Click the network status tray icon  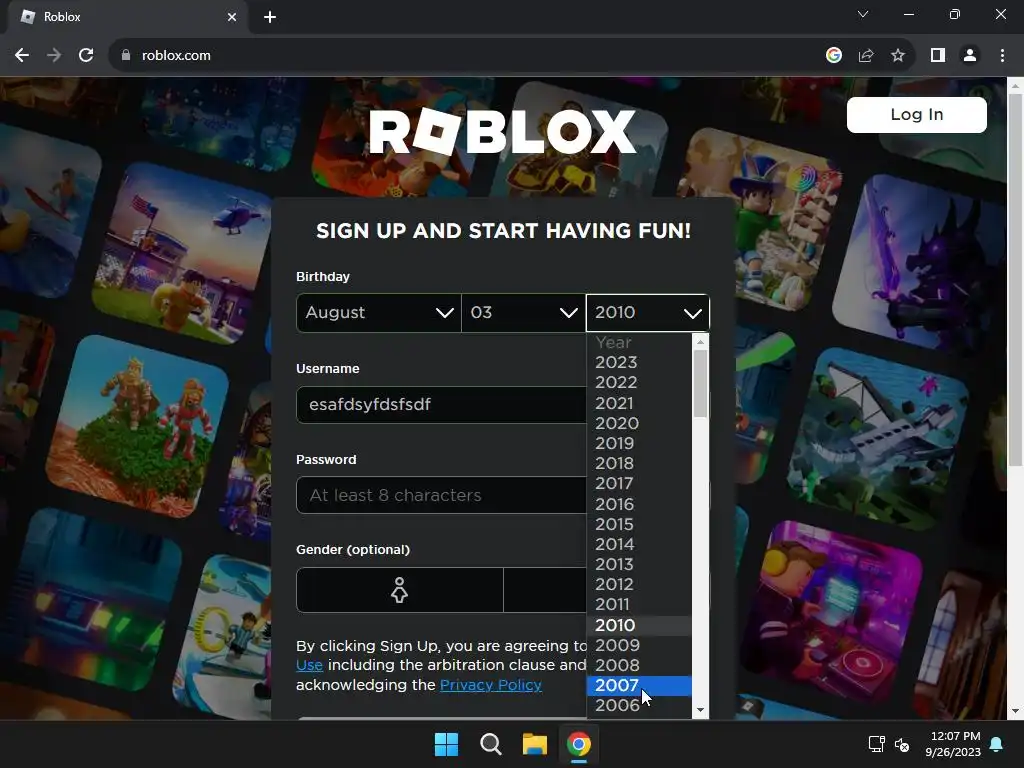click(x=876, y=744)
